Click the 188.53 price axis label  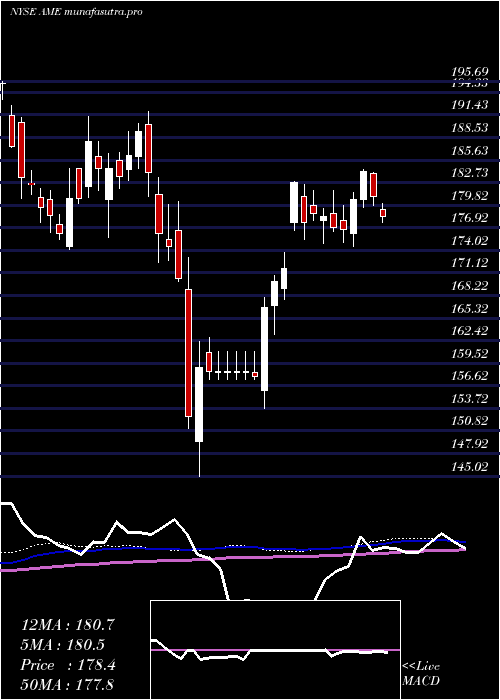(x=469, y=128)
